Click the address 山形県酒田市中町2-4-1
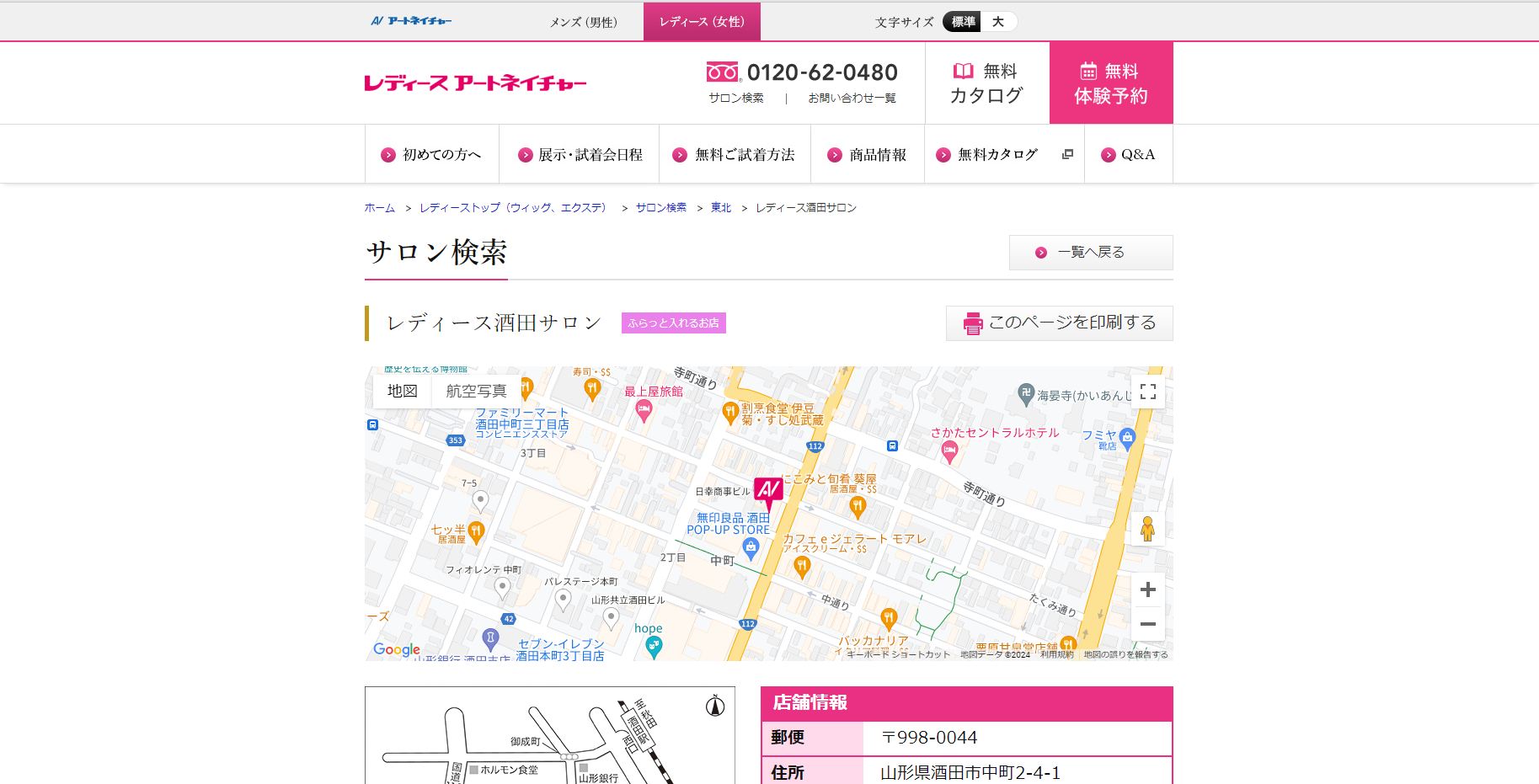Screen dimensions: 1539x784 [x=970, y=773]
